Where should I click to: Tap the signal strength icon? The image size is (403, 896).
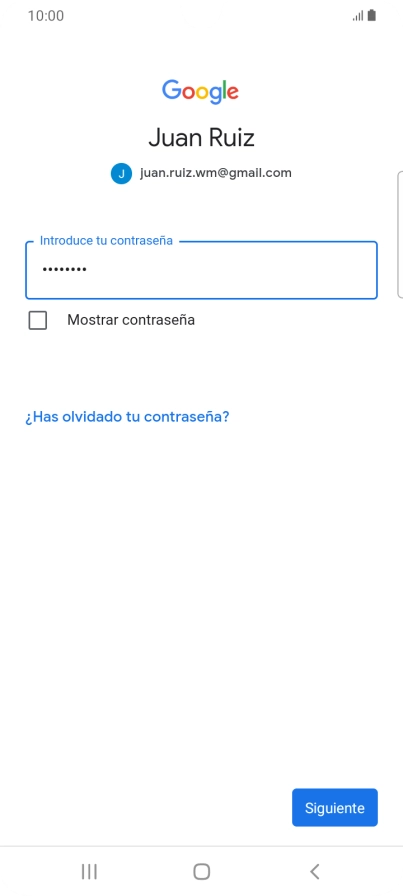(x=358, y=16)
